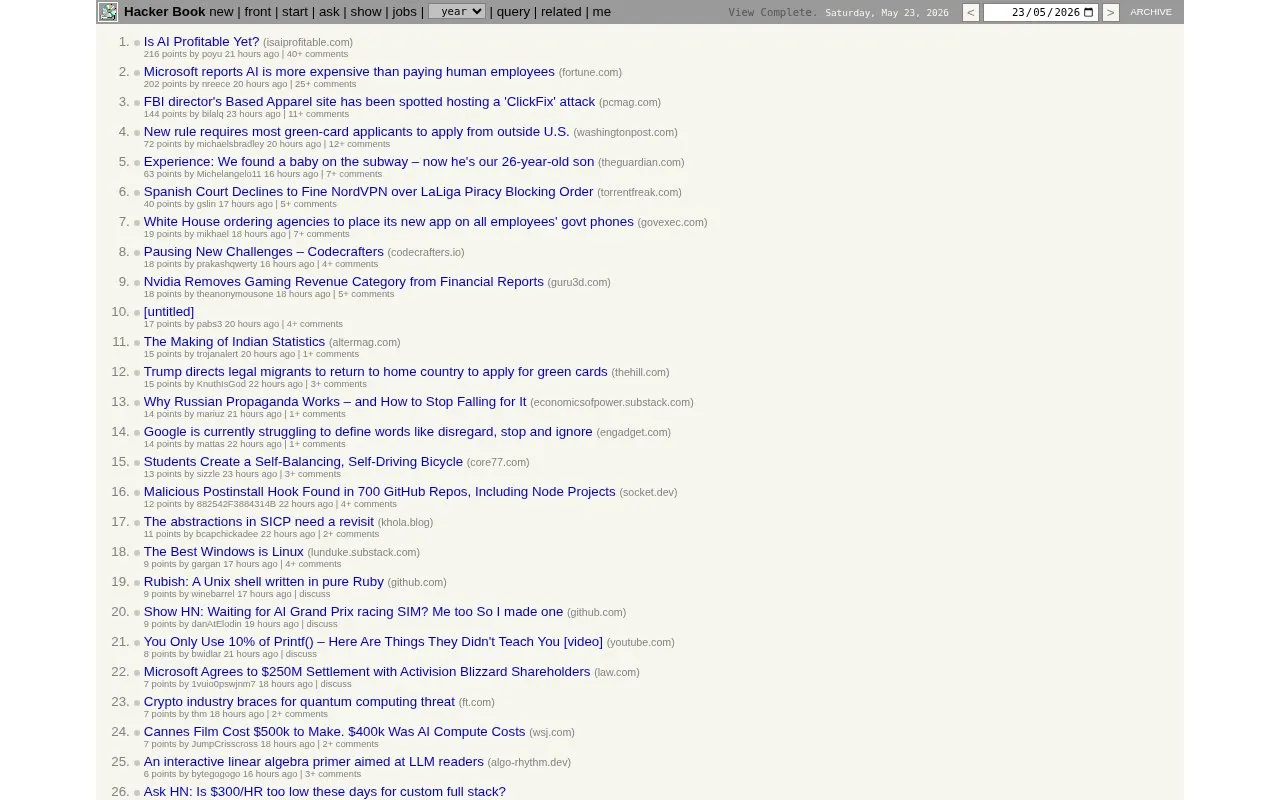Screen dimensions: 1280x800
Task: Click the ARCHIVE button
Action: point(1150,12)
